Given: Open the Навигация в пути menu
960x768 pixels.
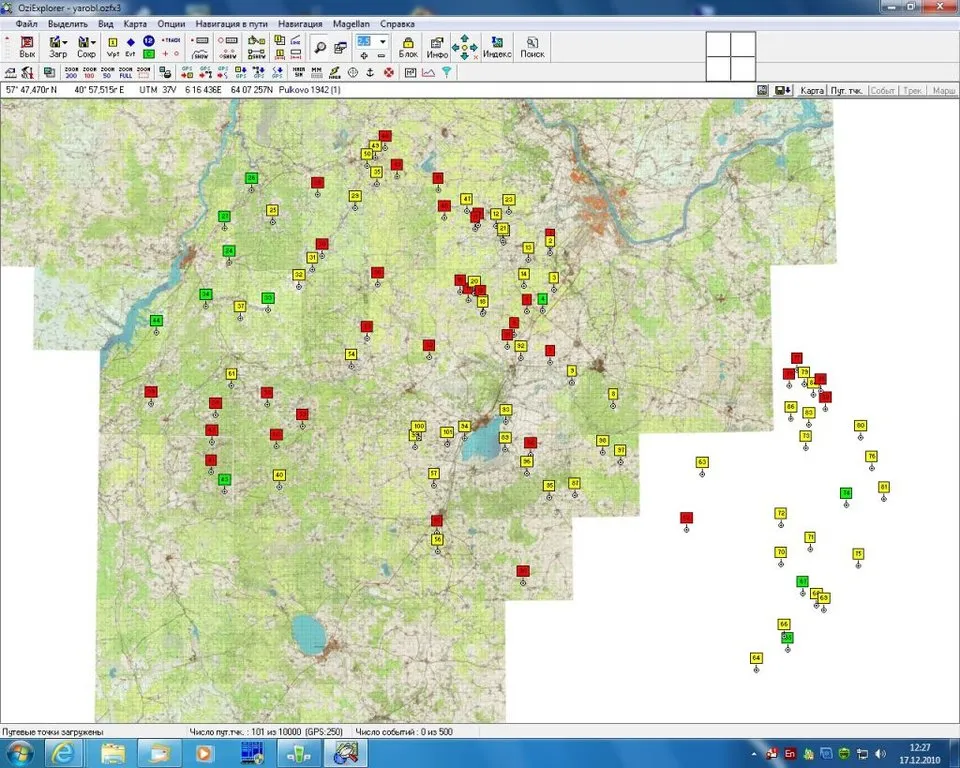Looking at the screenshot, I should click(231, 24).
